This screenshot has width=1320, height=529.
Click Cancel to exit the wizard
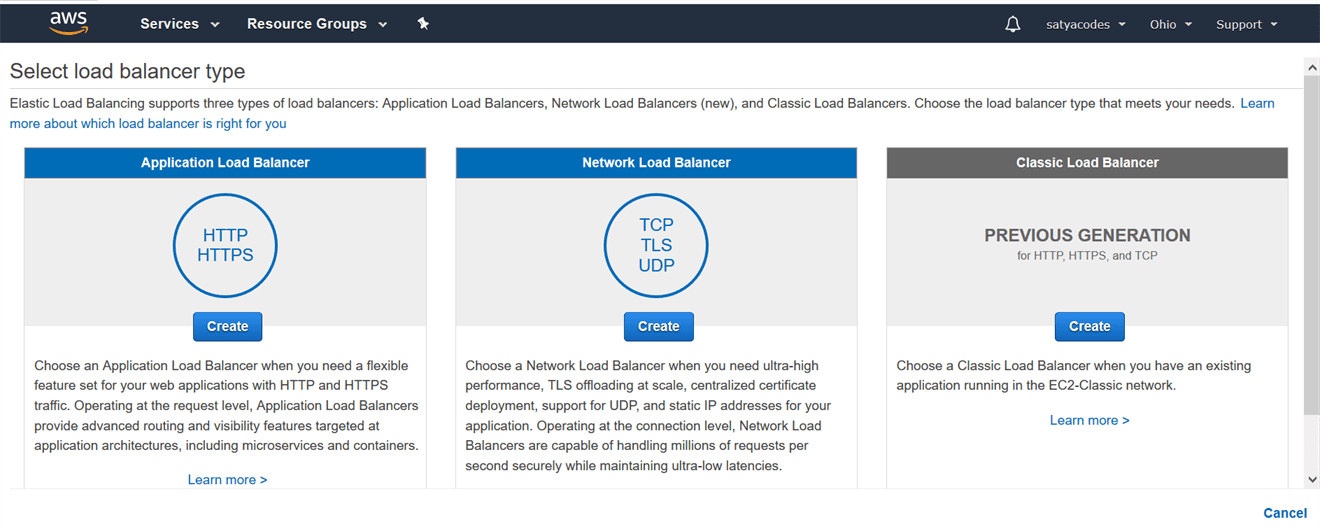(1284, 513)
